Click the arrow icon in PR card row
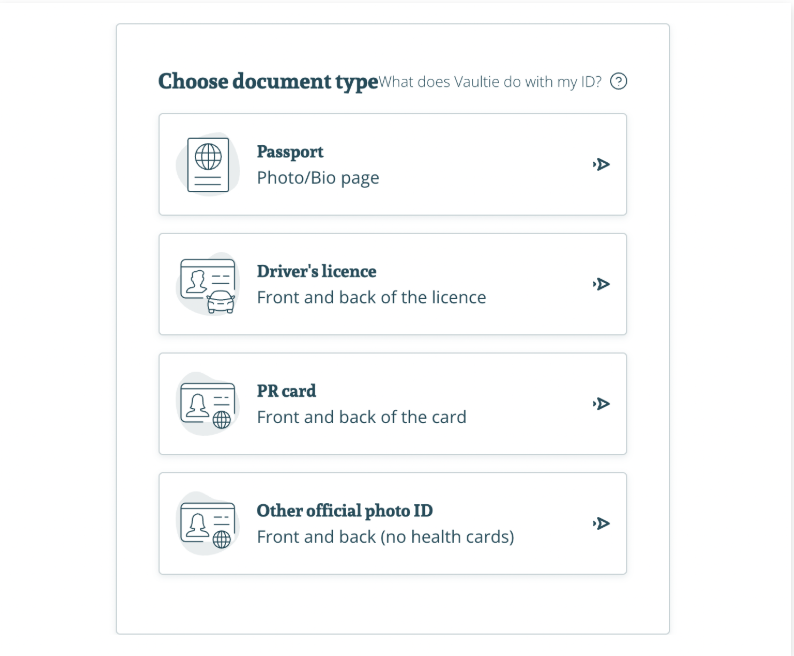 point(601,404)
